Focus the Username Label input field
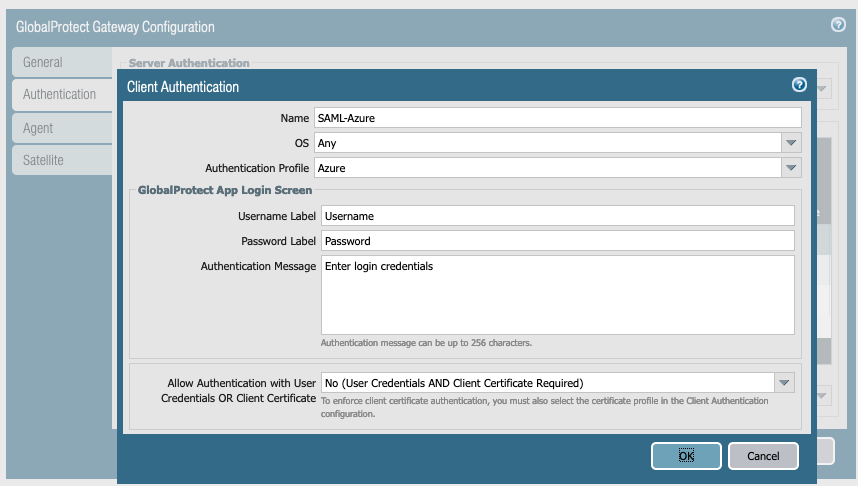The image size is (858, 486). tap(557, 215)
